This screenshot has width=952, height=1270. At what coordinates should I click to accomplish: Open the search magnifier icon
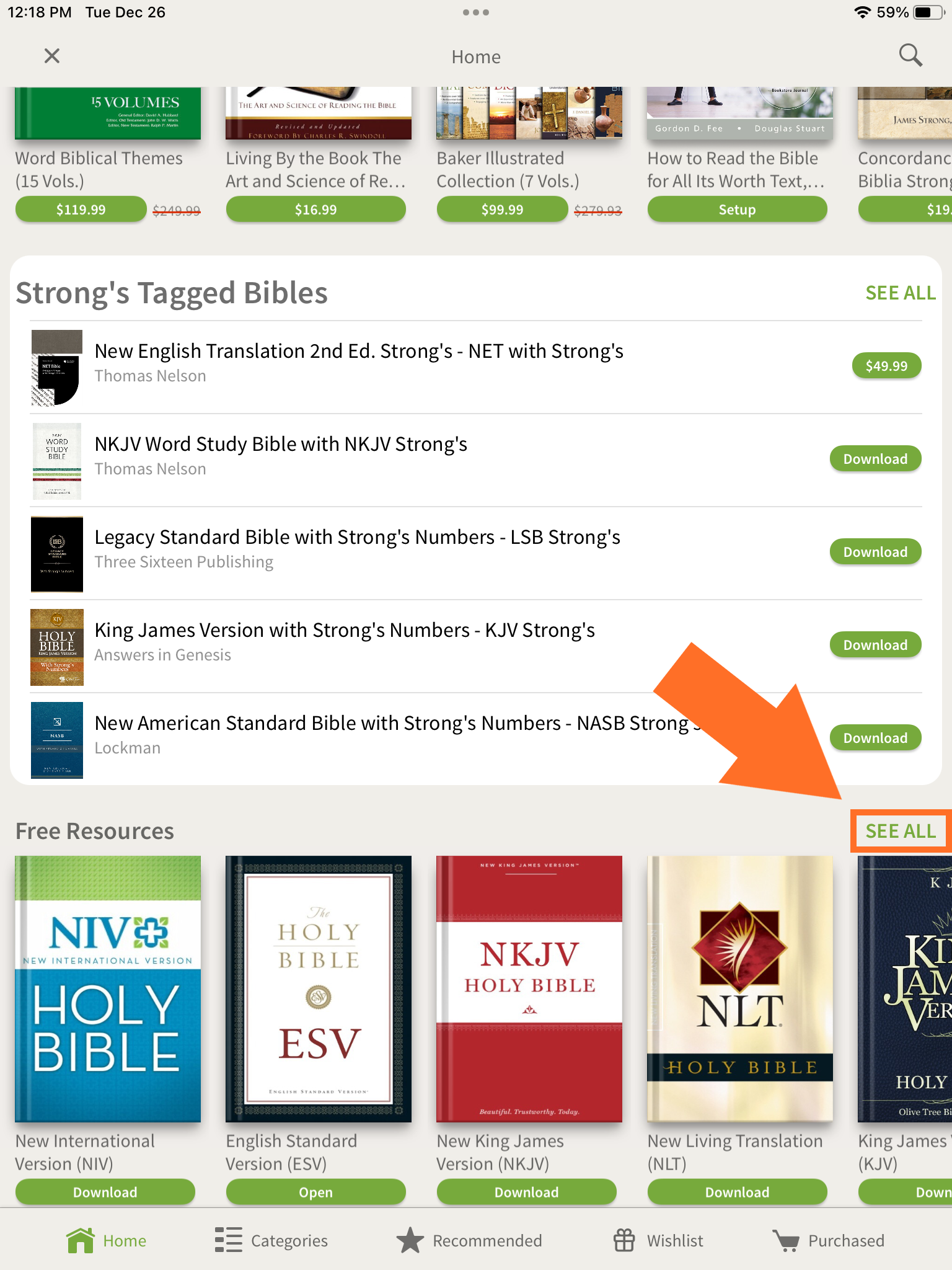910,56
